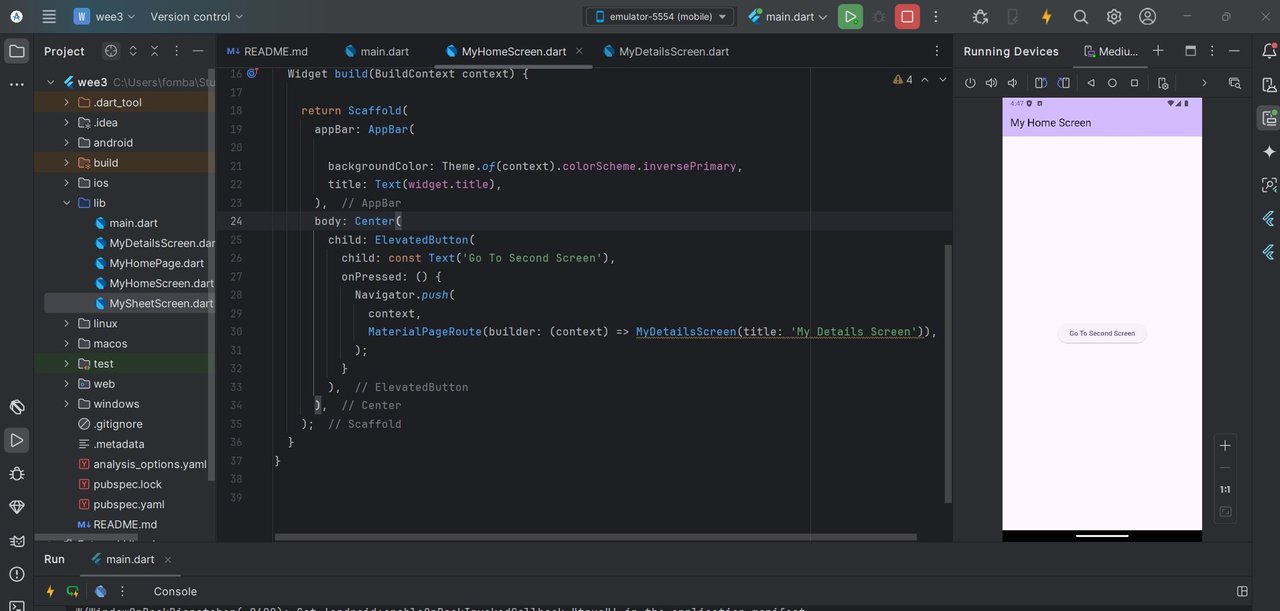Click editor vertical scrollbar
Image resolution: width=1280 pixels, height=611 pixels.
click(948, 372)
